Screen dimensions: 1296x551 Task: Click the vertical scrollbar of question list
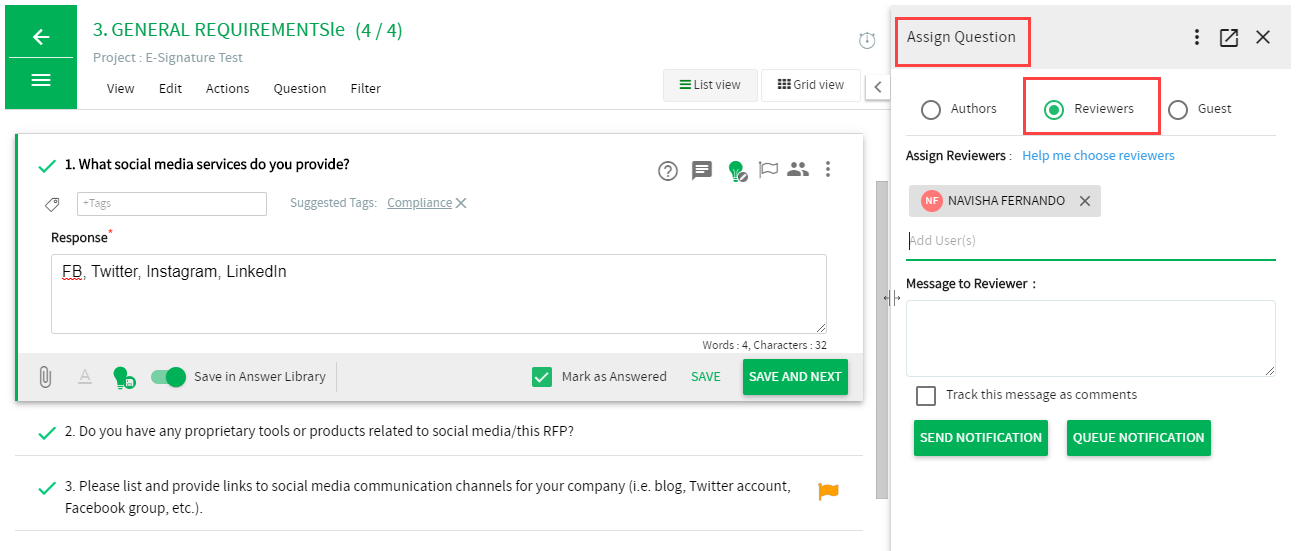[x=881, y=340]
